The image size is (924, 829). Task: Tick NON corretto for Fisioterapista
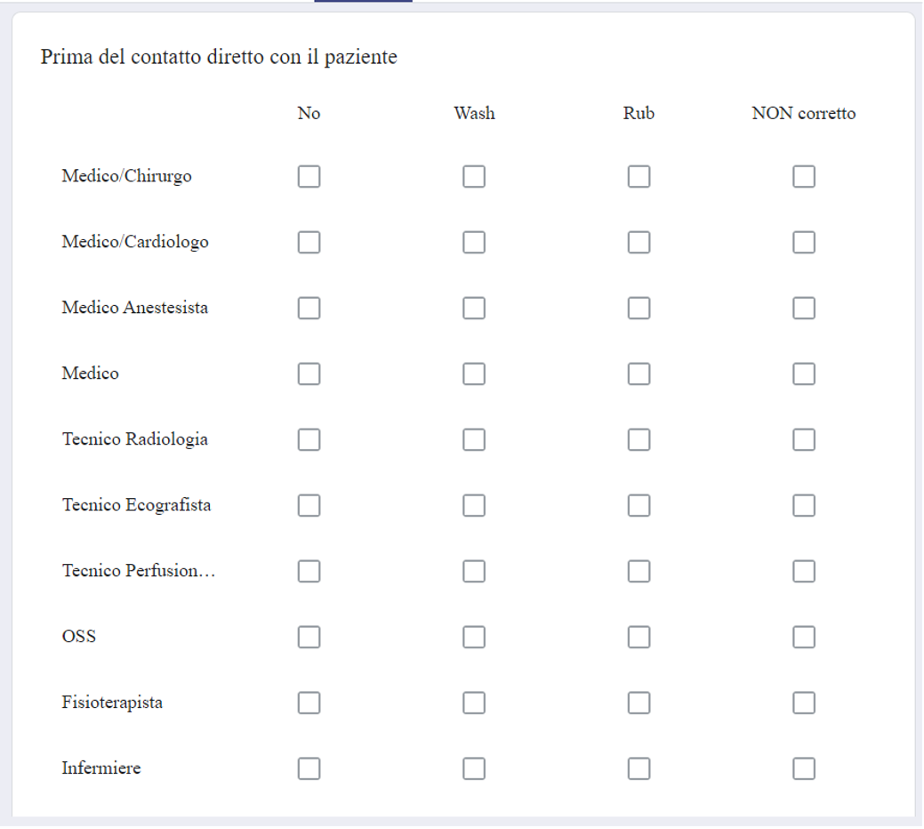coord(804,703)
